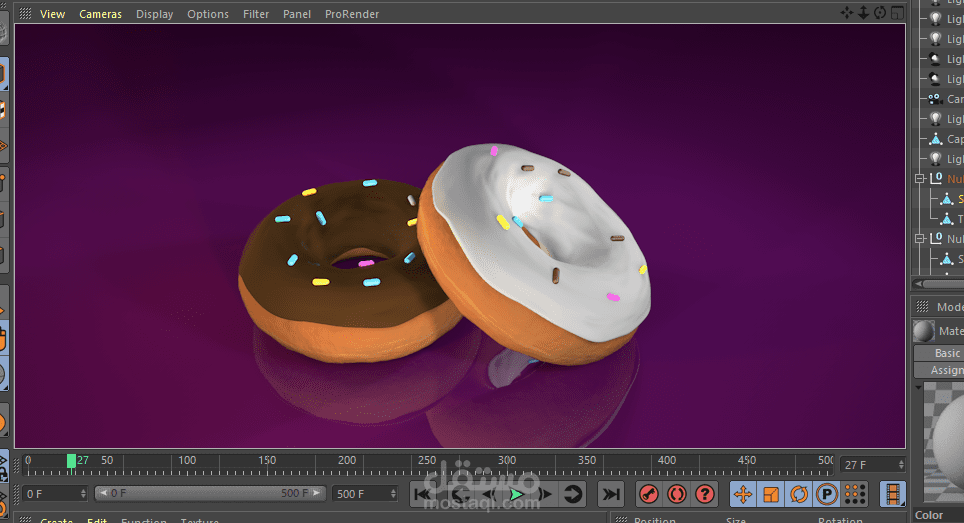Viewport: 964px width, 523px height.
Task: Adjust stepper on 500 F end field
Action: [x=393, y=494]
